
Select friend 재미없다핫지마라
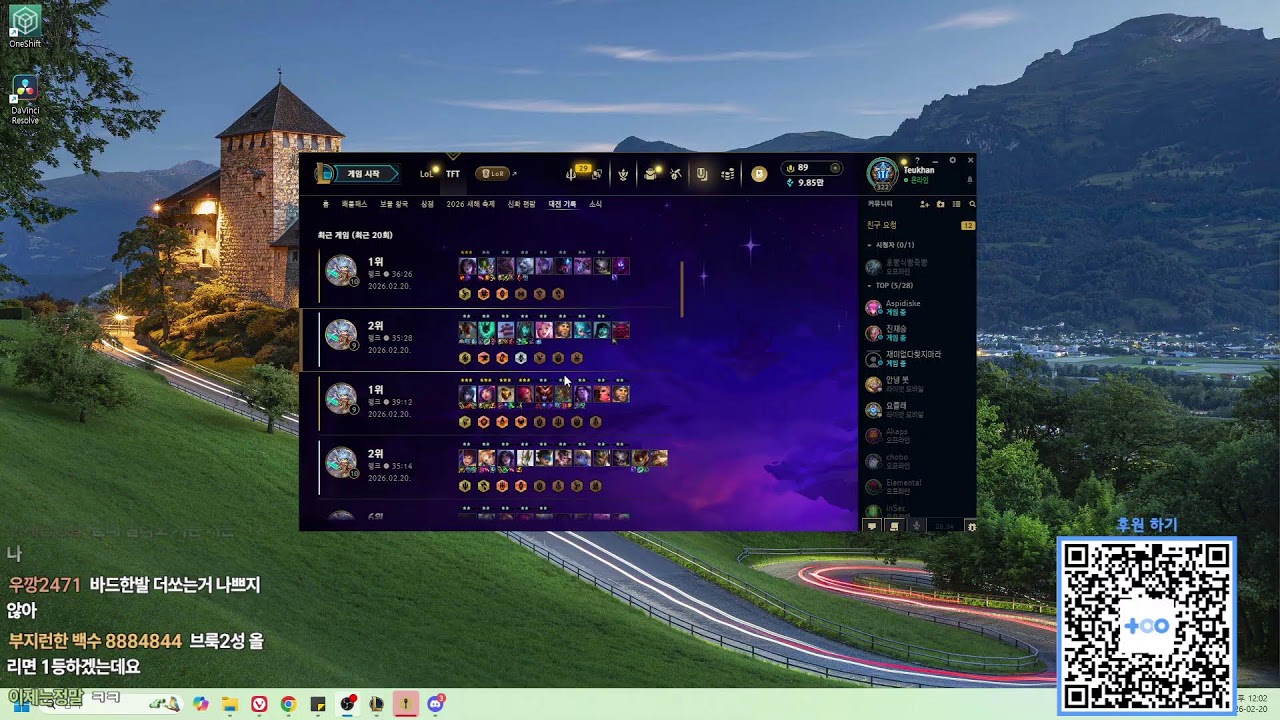click(x=918, y=359)
